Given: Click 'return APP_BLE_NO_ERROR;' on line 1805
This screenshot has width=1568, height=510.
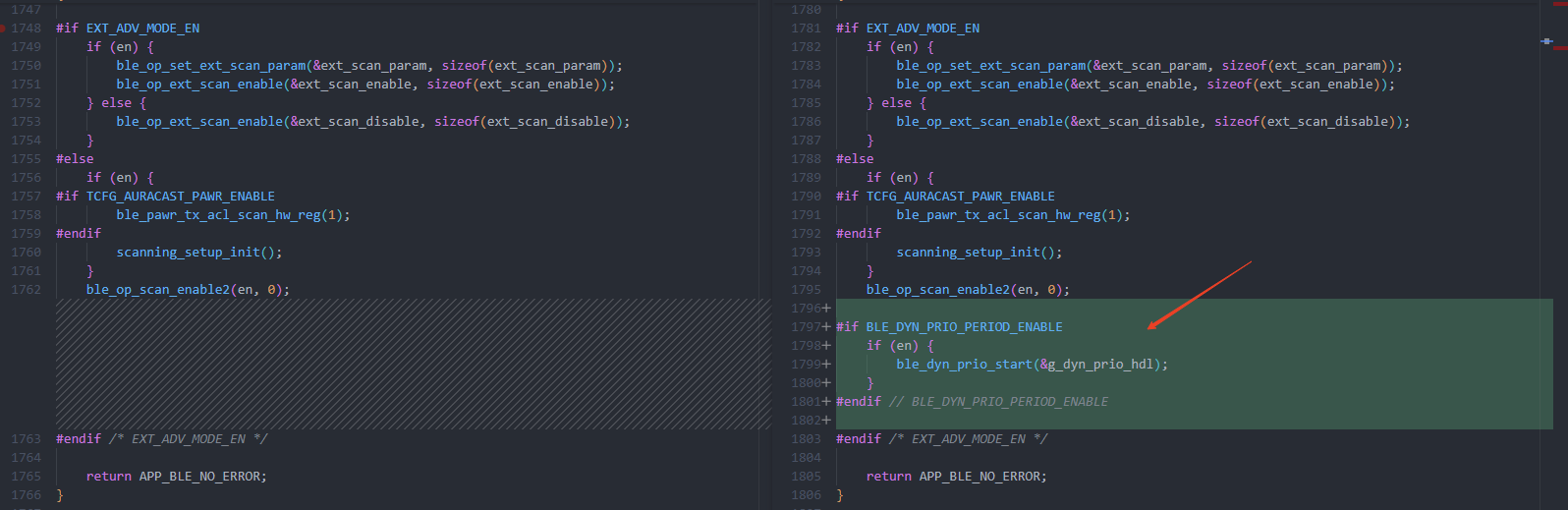Looking at the screenshot, I should pos(957,477).
